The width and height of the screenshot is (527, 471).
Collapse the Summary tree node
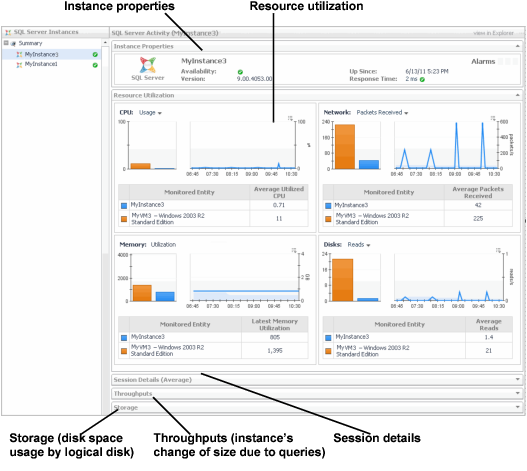(6, 43)
